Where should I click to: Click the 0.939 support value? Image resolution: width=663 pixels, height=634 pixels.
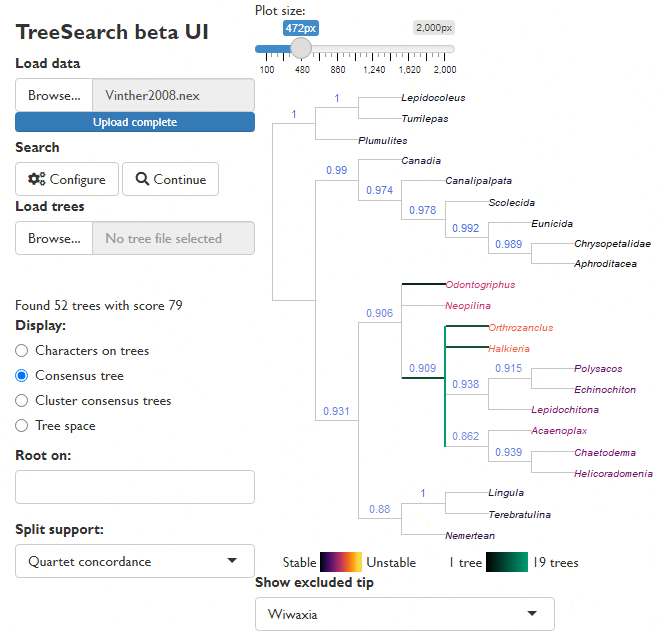coord(509,453)
